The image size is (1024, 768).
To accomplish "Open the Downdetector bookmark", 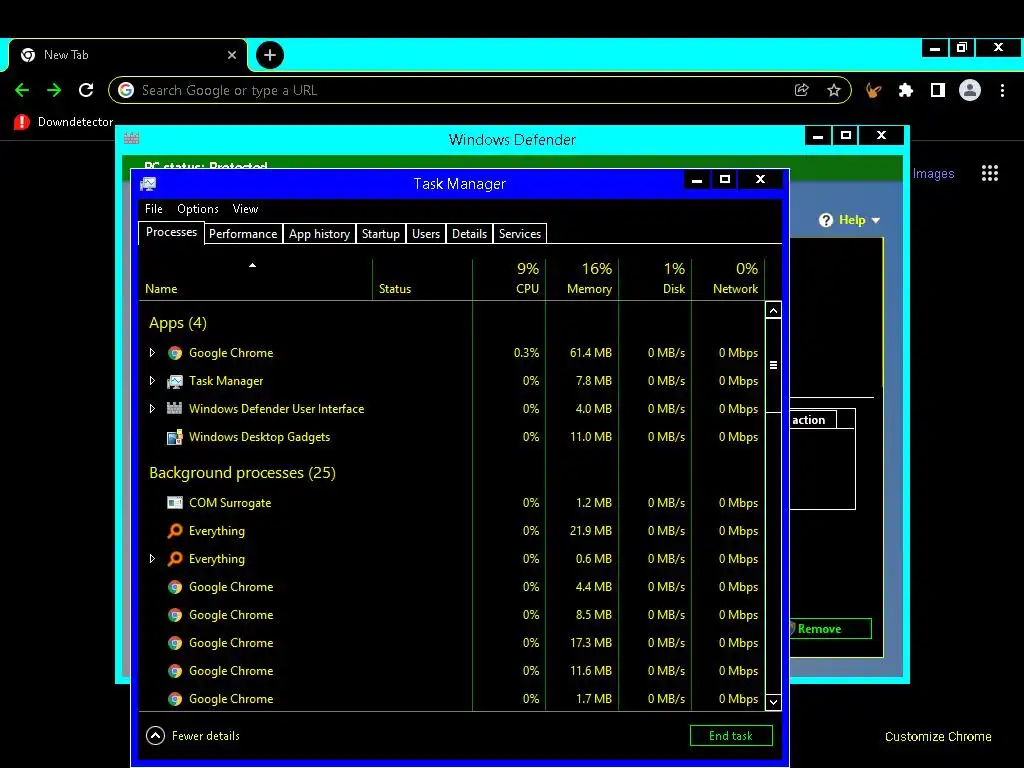I will click(x=63, y=121).
